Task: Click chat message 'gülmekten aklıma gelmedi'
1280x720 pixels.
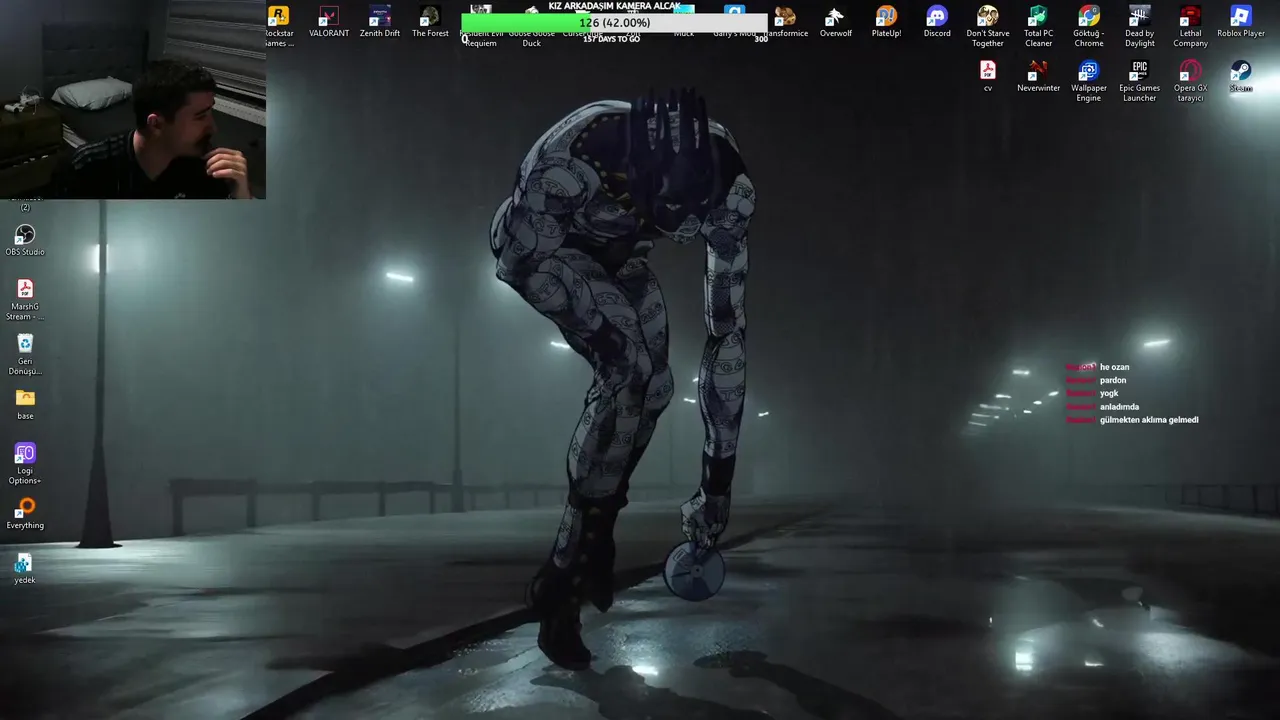Action: click(x=1149, y=420)
